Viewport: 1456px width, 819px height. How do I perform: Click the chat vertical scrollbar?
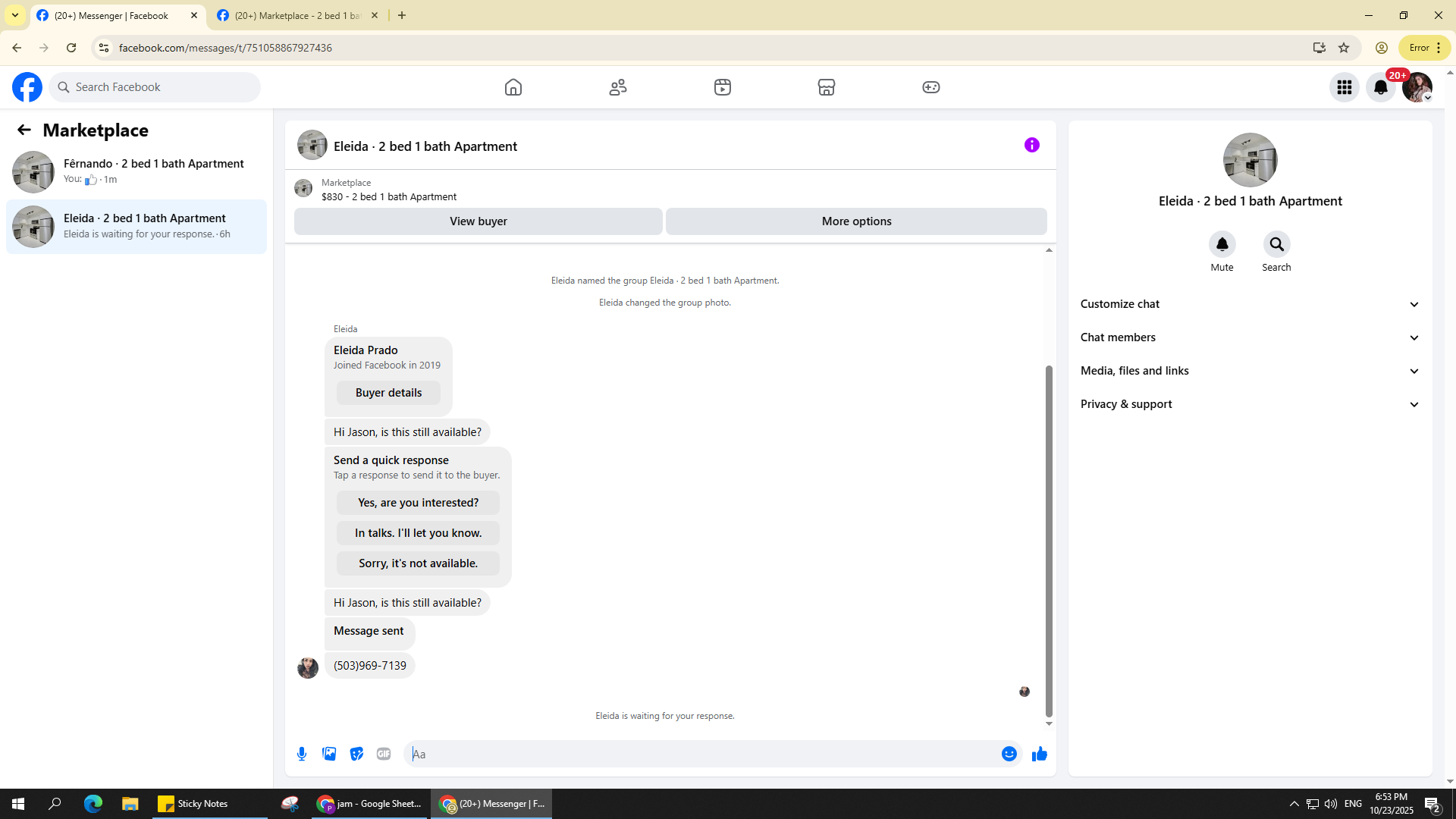[1049, 540]
